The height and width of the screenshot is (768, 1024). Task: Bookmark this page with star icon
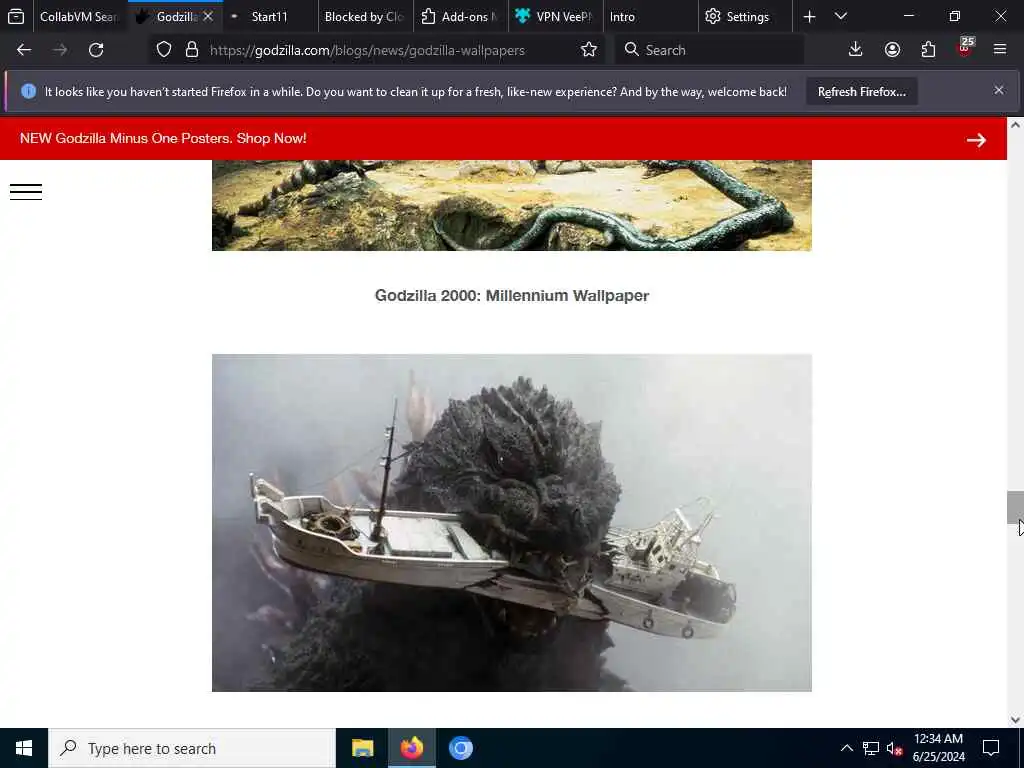click(x=588, y=50)
